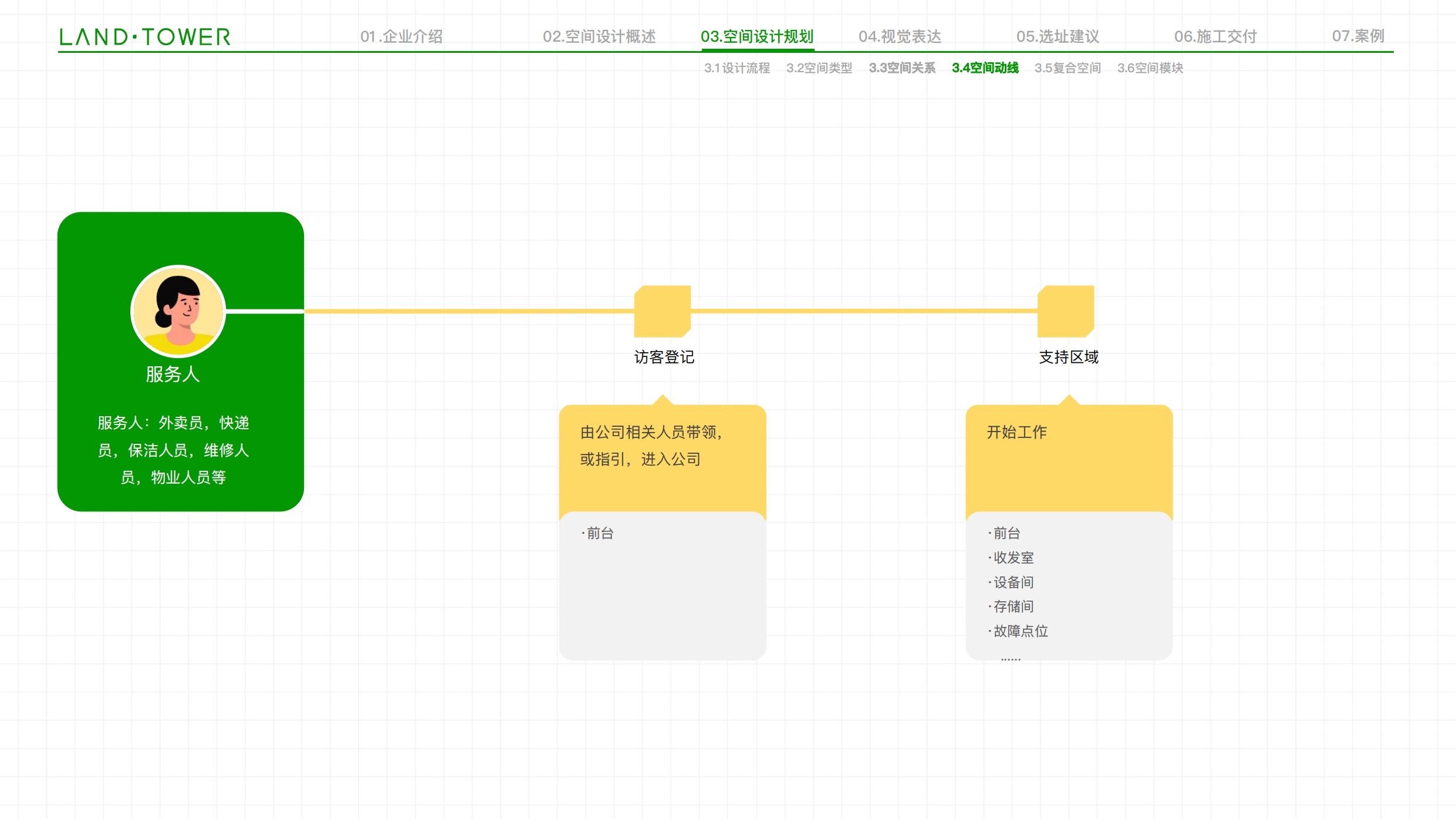Click the yellow node above 访客登记
The width and height of the screenshot is (1456, 819).
click(663, 311)
